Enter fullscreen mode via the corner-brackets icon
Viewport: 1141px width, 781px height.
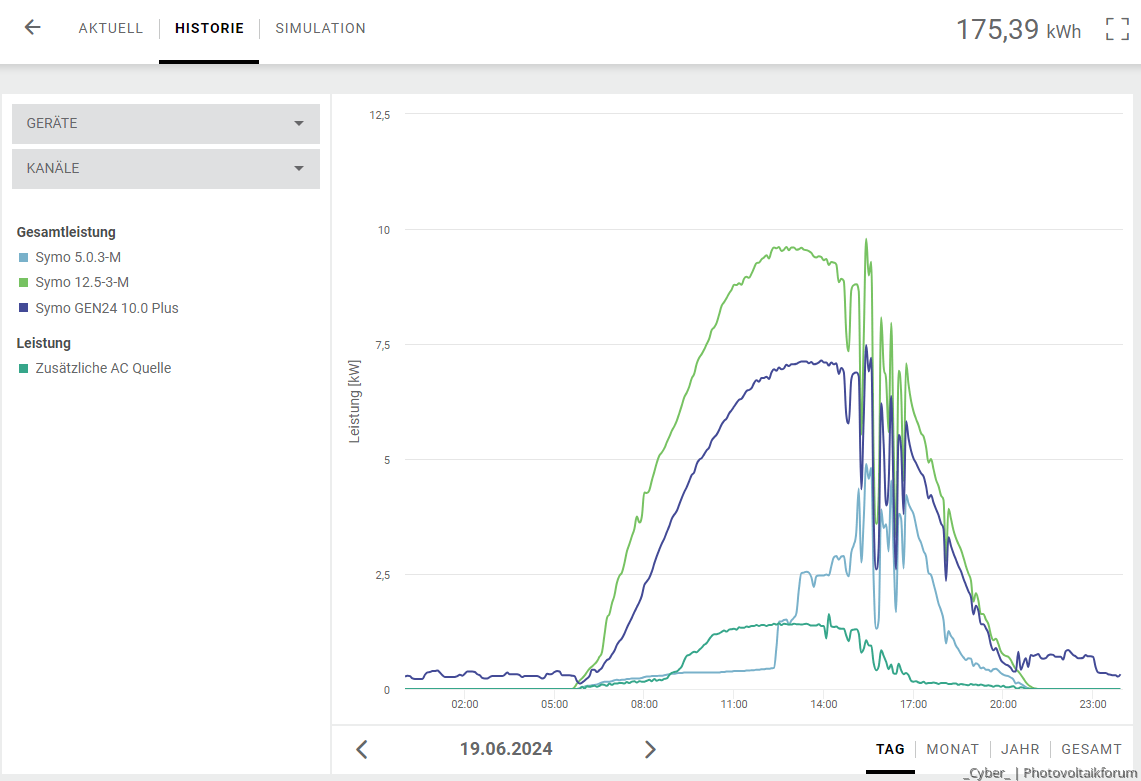(x=1117, y=29)
